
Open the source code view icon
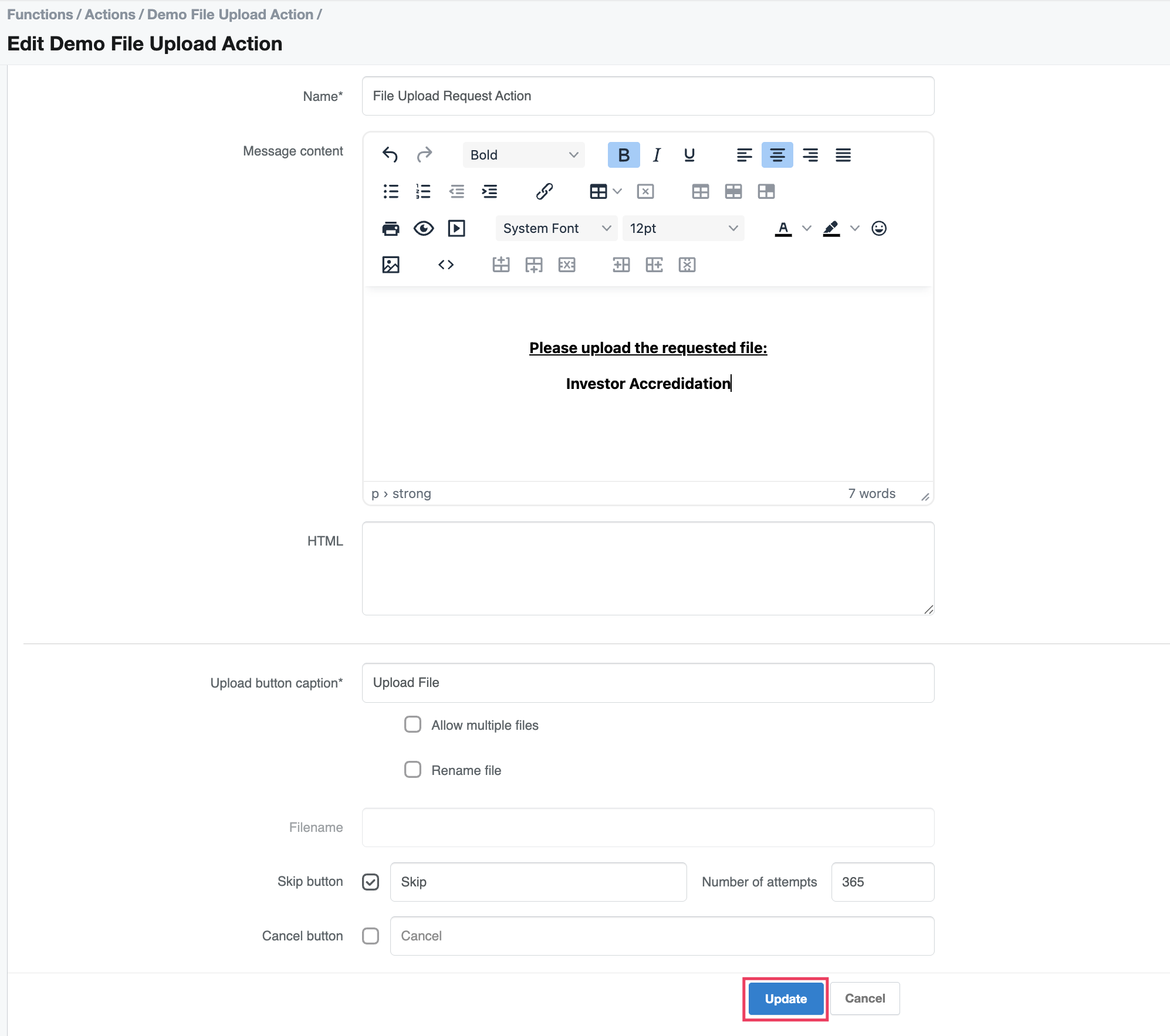click(x=446, y=265)
